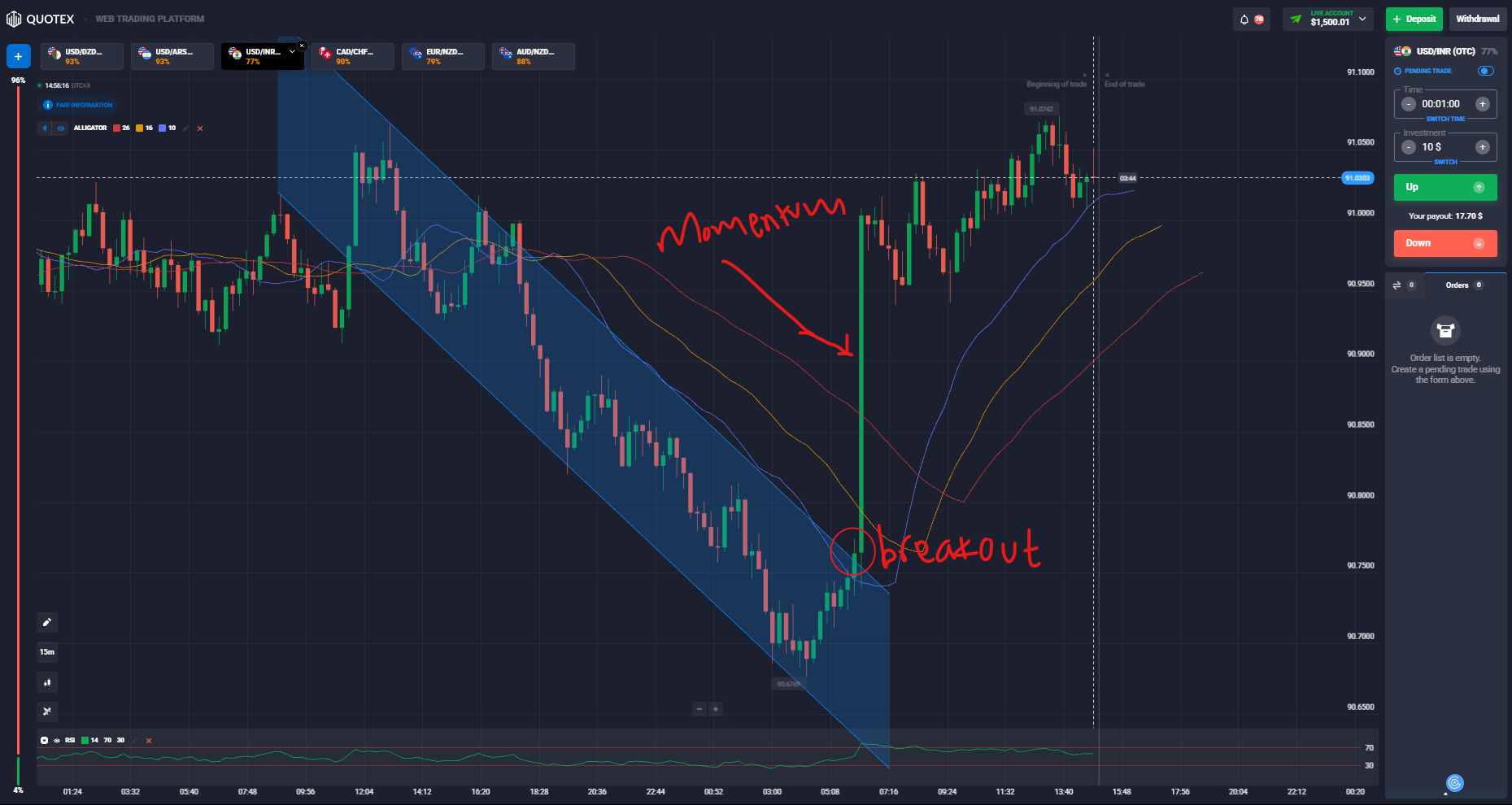Click the investment Switch link

[x=1445, y=162]
